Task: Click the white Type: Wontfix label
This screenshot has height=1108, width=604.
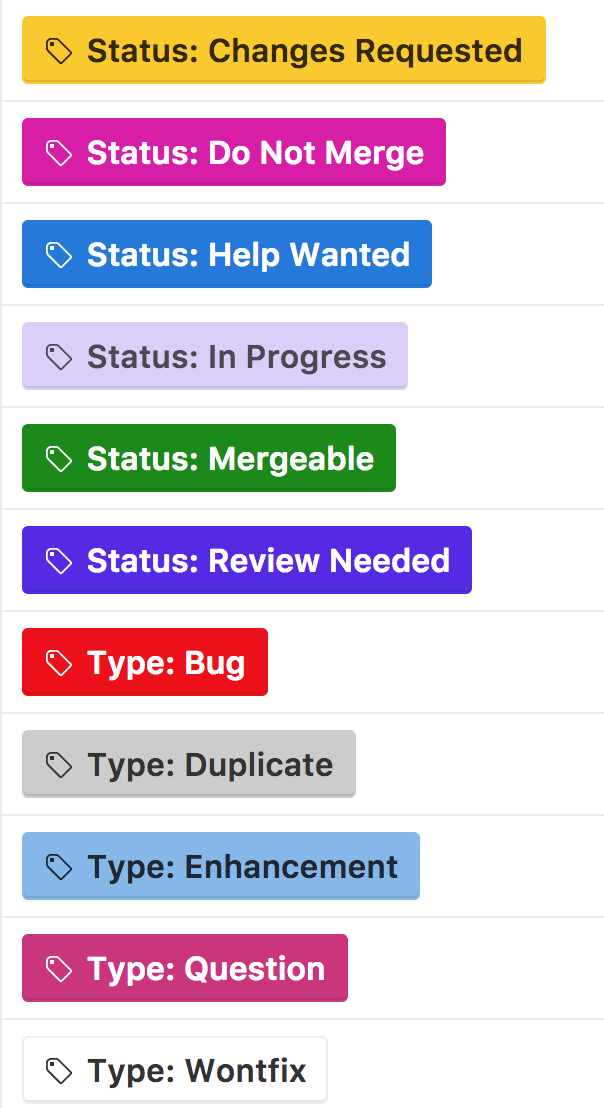Action: click(173, 1069)
